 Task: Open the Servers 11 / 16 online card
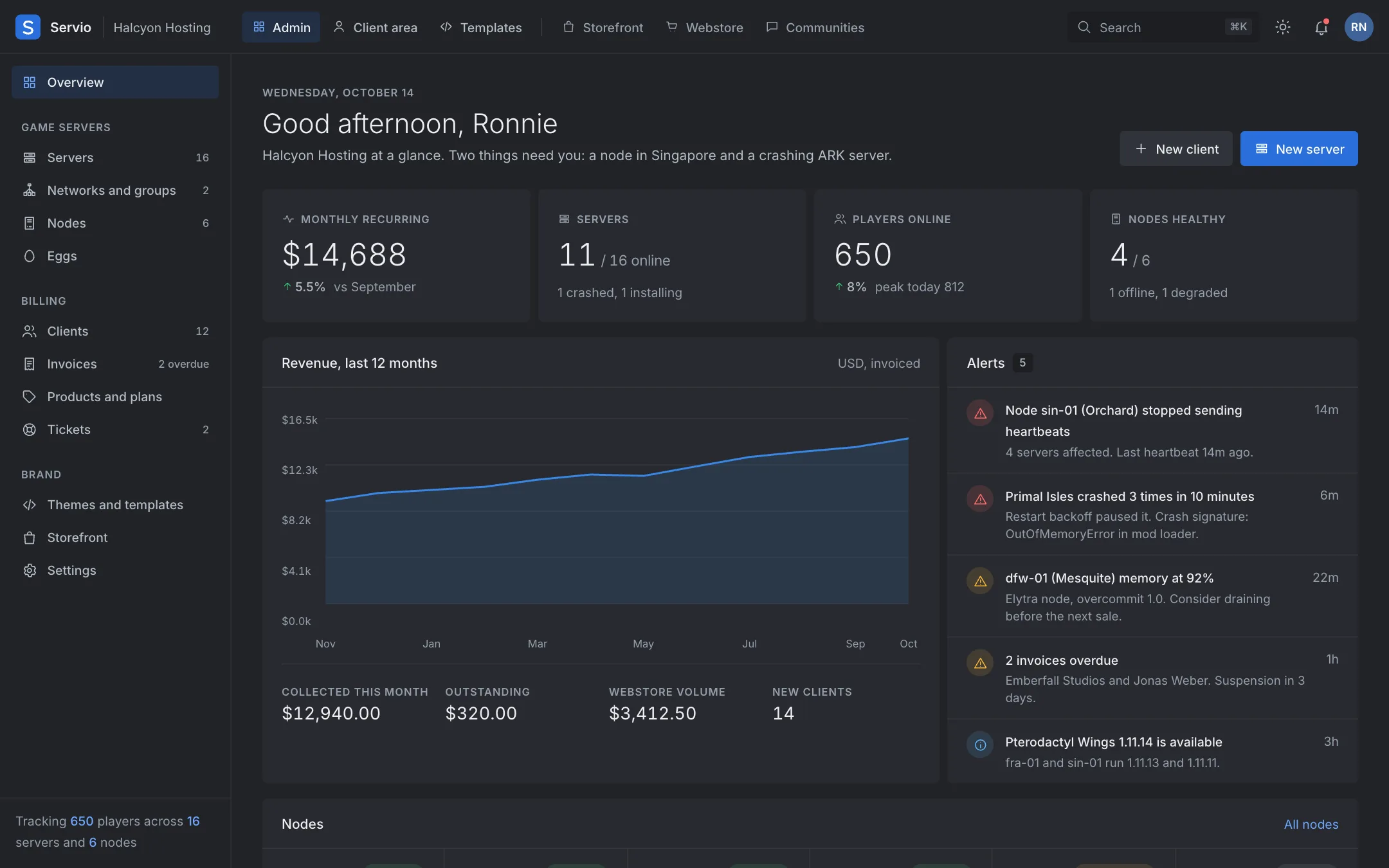672,255
